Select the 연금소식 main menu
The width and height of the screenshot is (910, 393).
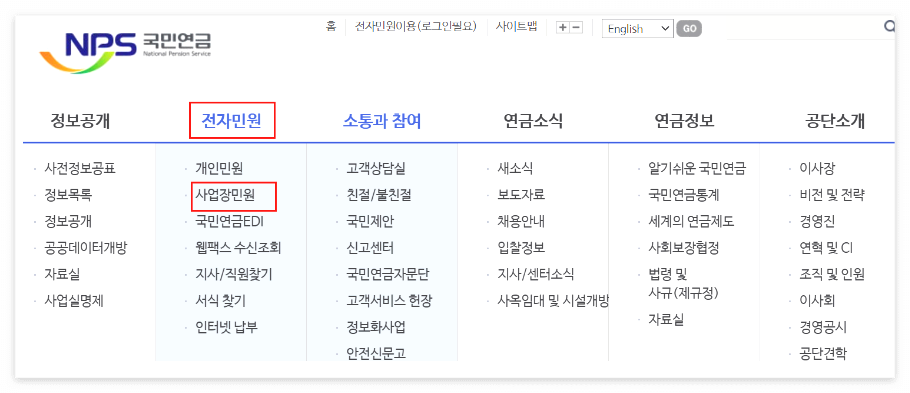(533, 121)
